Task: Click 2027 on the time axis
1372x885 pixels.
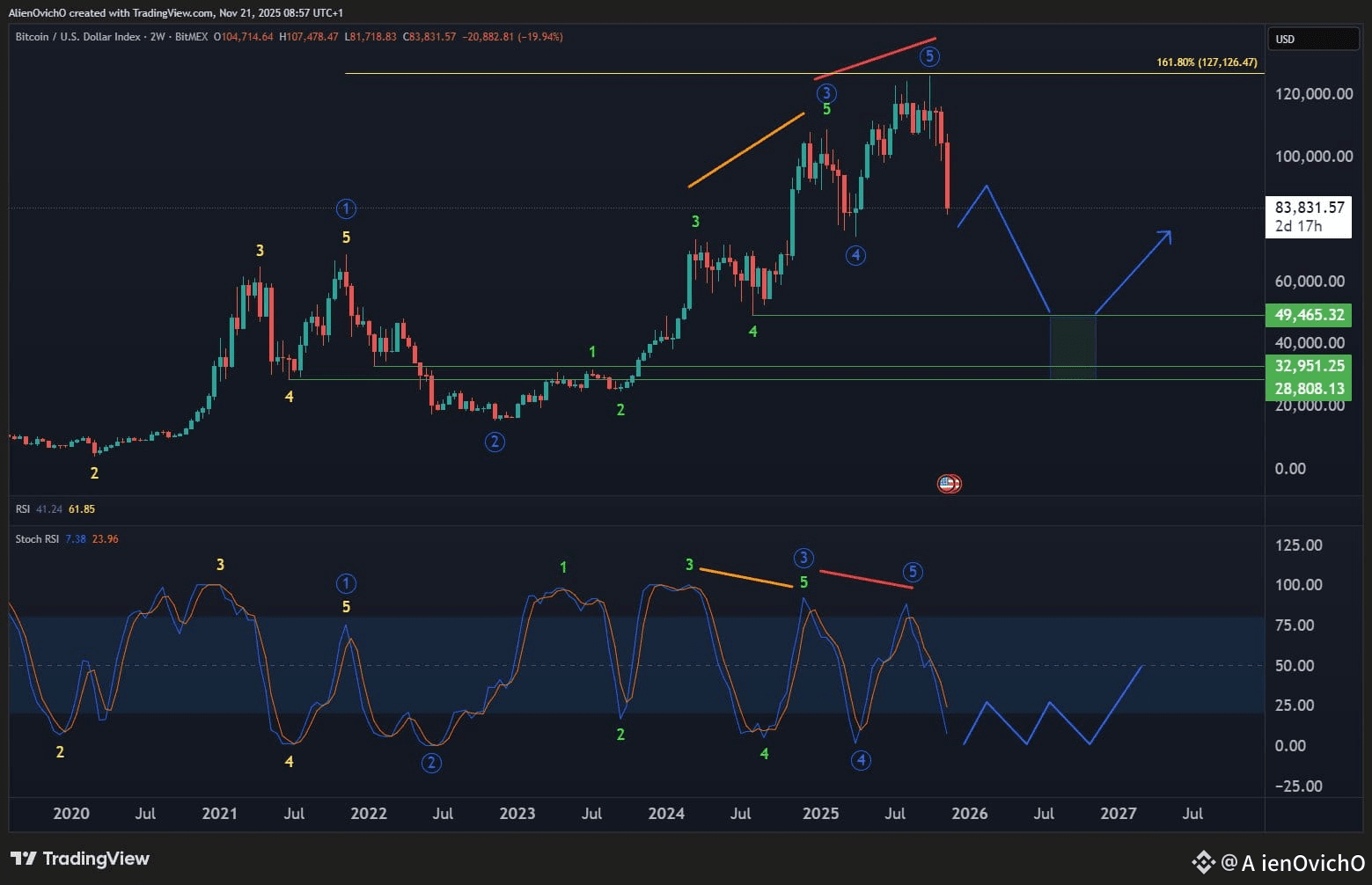Action: pos(1119,814)
